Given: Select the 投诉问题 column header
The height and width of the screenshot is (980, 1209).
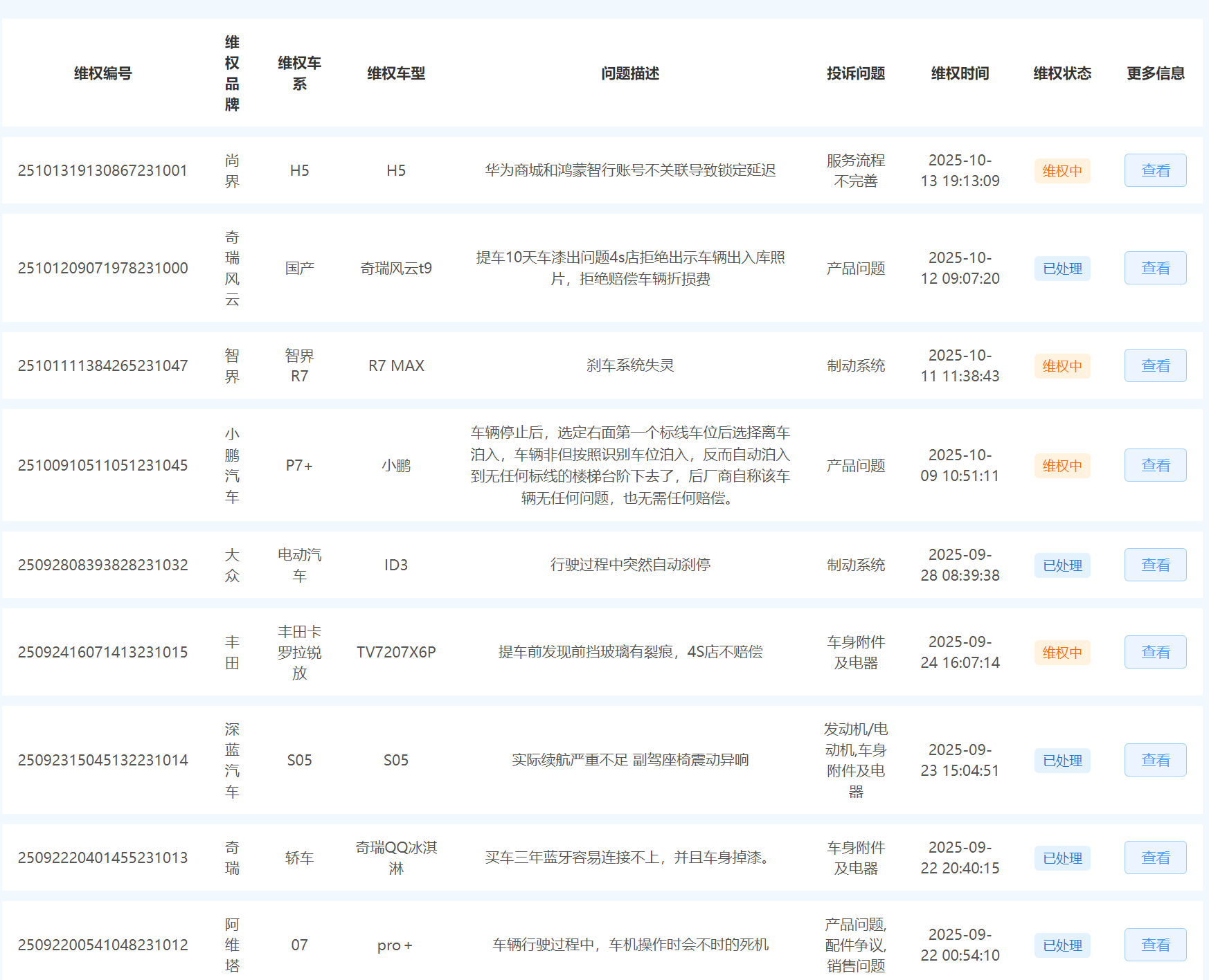Looking at the screenshot, I should (x=856, y=73).
